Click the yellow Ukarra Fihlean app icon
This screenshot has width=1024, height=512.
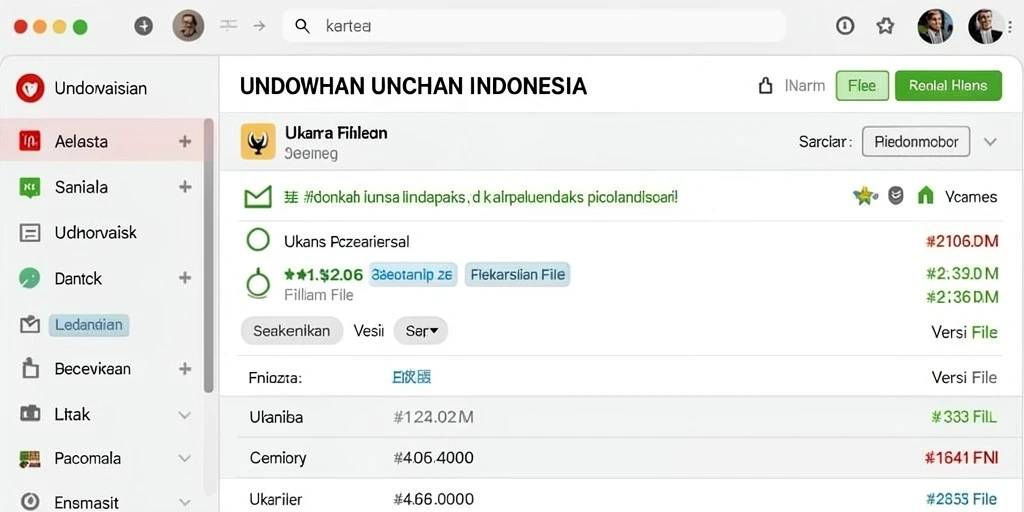click(258, 142)
